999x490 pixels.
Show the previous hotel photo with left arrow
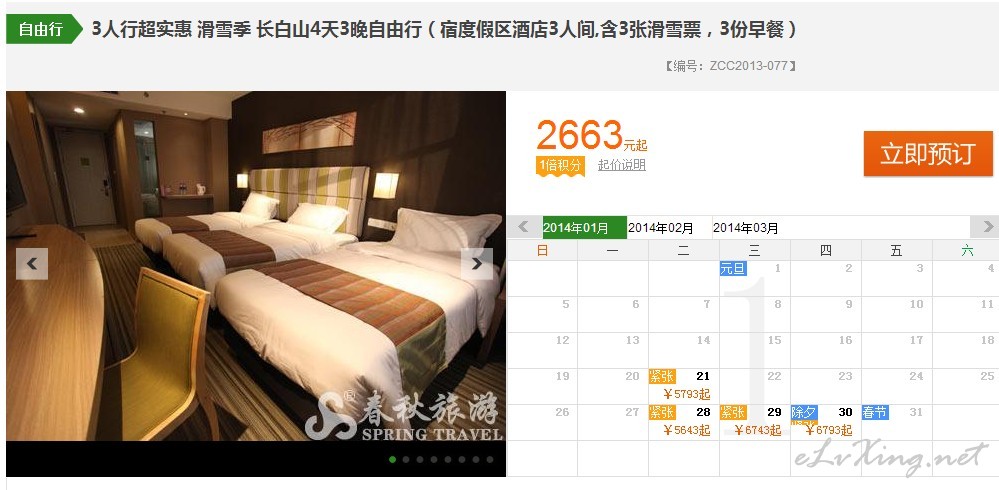pos(32,264)
